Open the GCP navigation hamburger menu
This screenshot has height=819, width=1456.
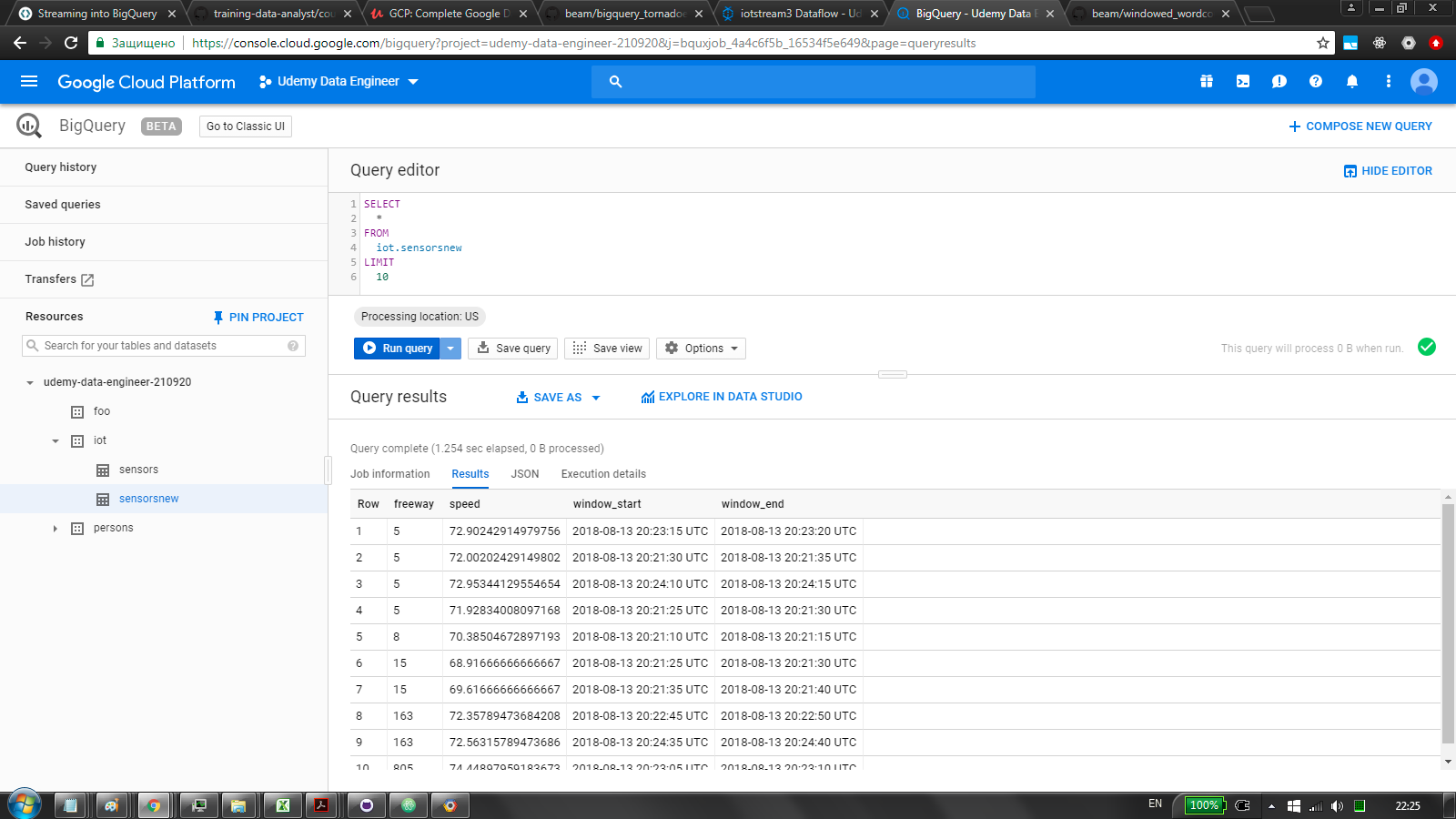pyautogui.click(x=29, y=81)
